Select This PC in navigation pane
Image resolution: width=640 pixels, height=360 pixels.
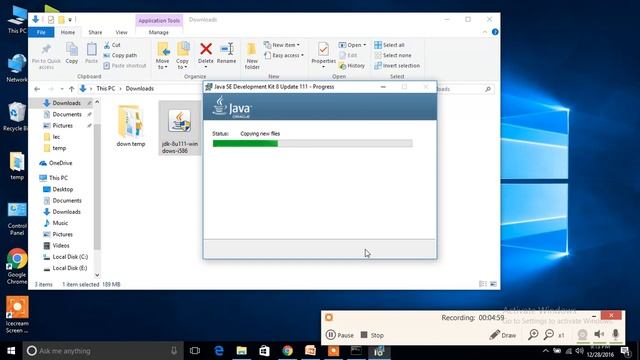pos(58,178)
